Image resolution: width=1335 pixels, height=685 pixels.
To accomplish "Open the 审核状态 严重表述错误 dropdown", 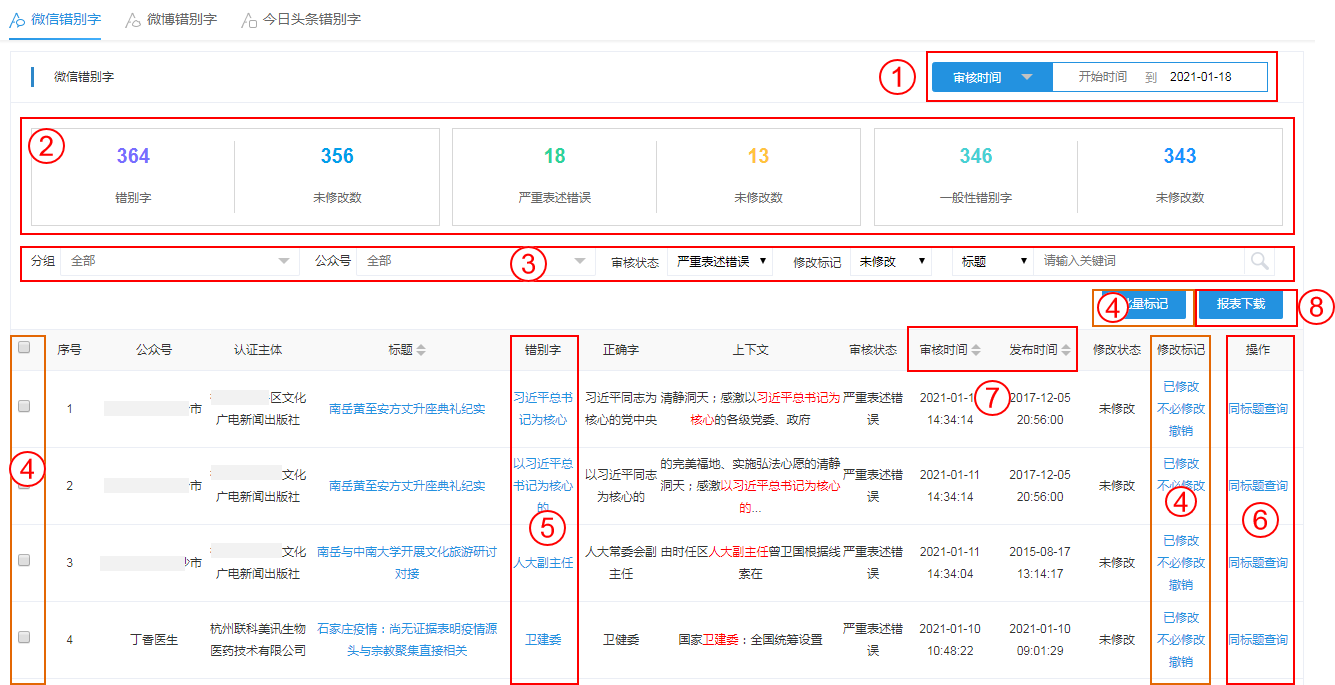I will point(722,261).
